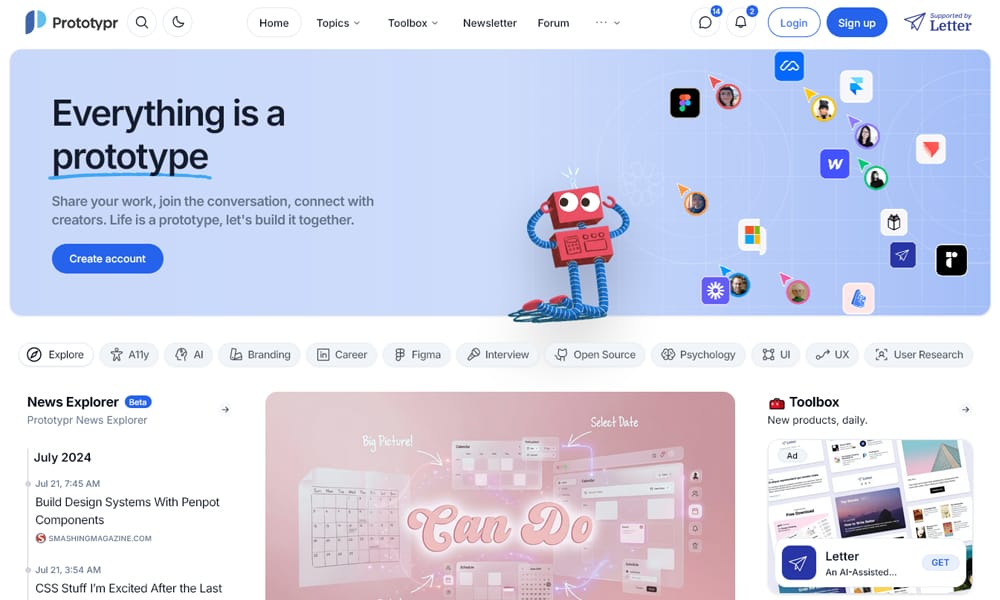
Task: Click the Figma app icon in banner
Action: [x=685, y=103]
